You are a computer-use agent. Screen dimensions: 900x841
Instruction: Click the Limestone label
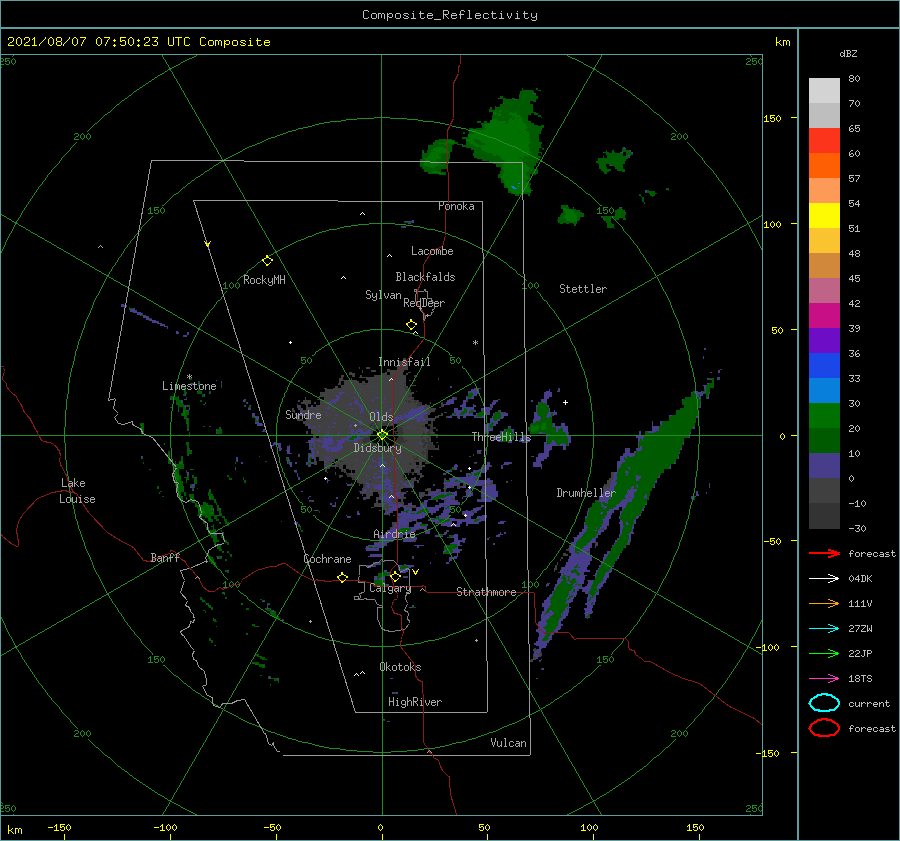pyautogui.click(x=189, y=386)
